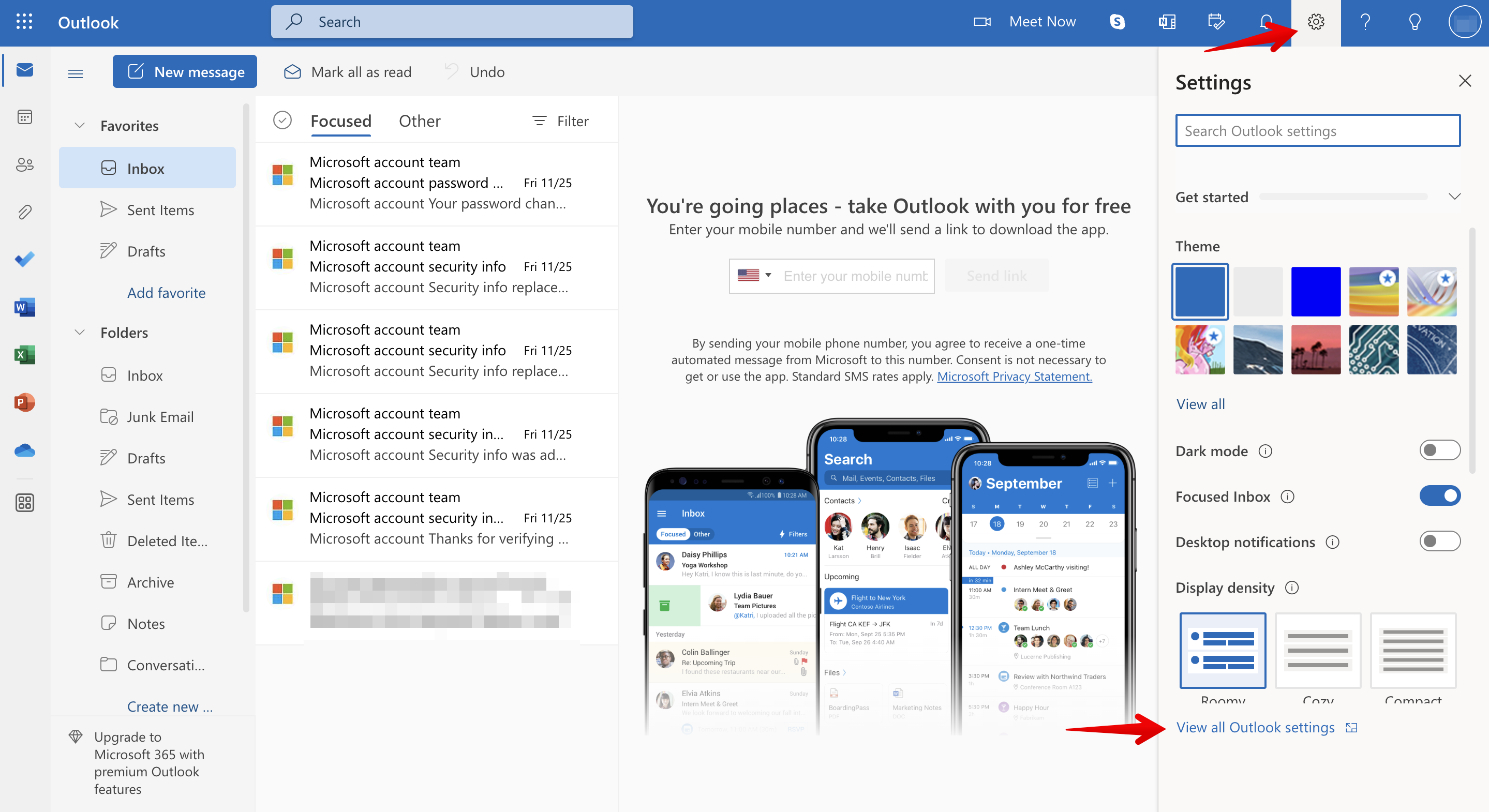Enable Desktop notifications toggle
Image resolution: width=1489 pixels, height=812 pixels.
(1439, 542)
